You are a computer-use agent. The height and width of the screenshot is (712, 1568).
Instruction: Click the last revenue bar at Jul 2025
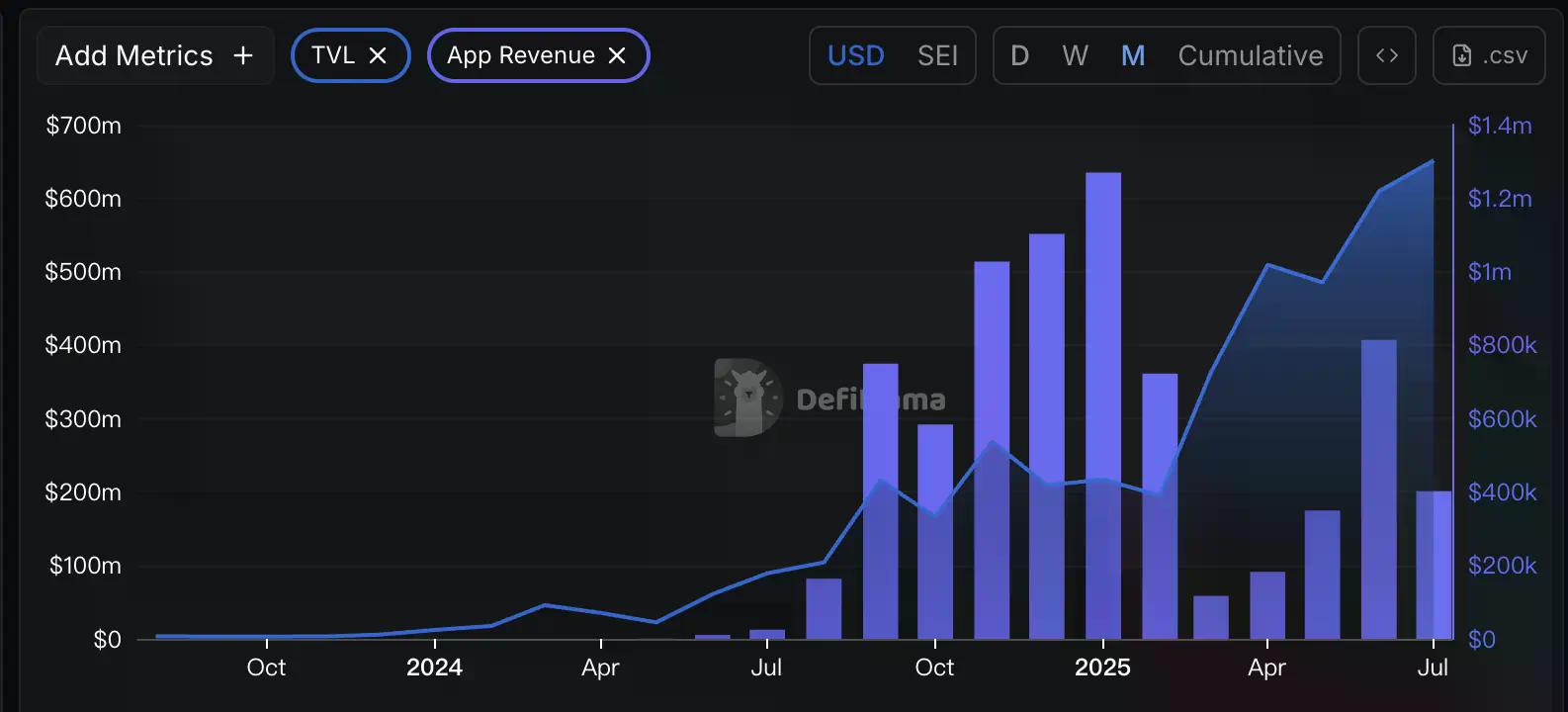1433,564
